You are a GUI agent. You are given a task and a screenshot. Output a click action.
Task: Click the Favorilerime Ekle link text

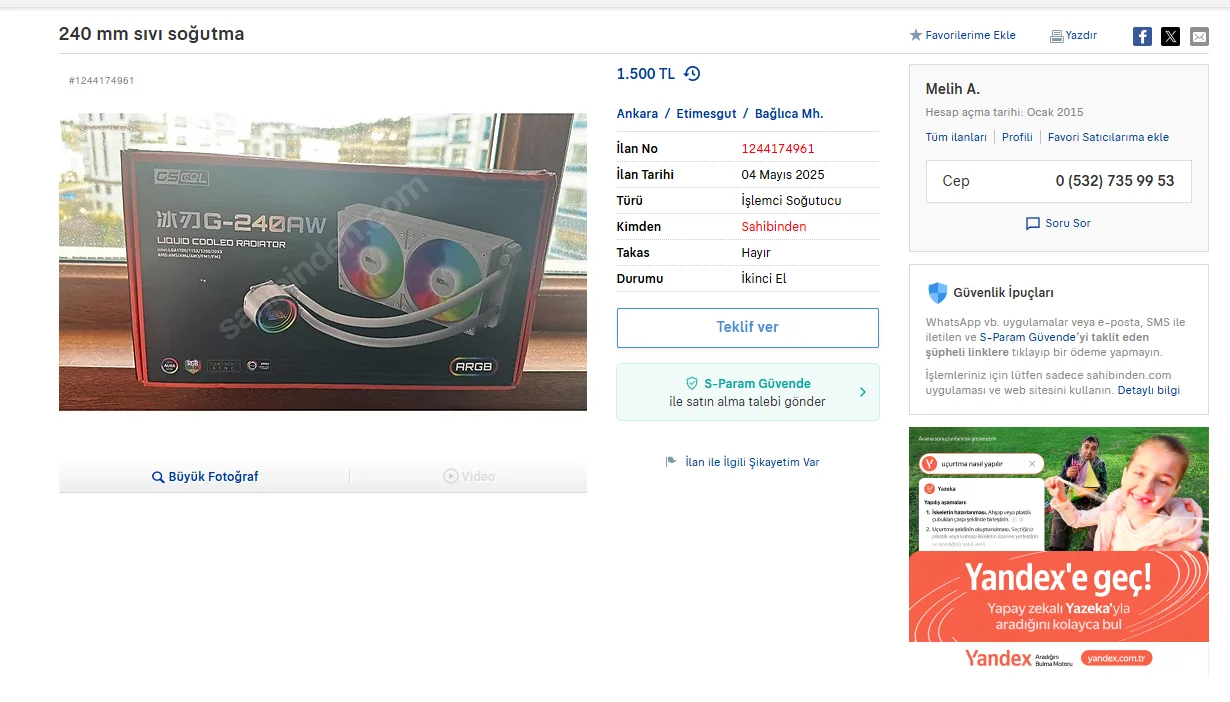(970, 35)
